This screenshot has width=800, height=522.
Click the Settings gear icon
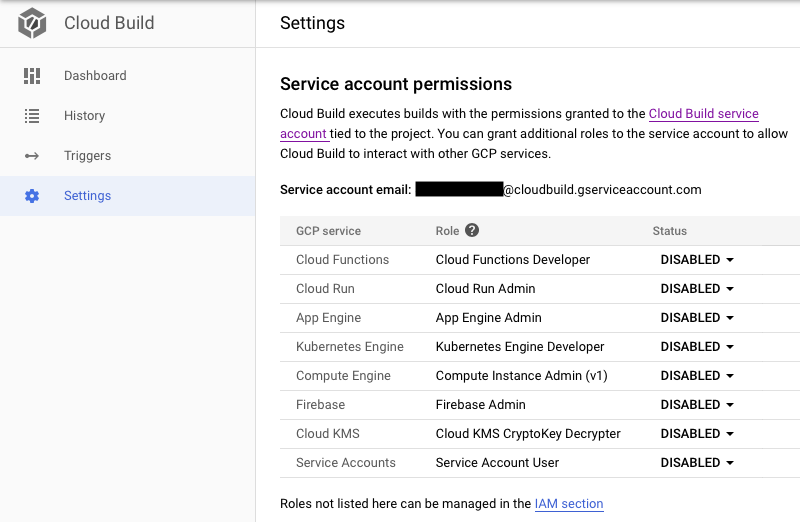click(32, 196)
